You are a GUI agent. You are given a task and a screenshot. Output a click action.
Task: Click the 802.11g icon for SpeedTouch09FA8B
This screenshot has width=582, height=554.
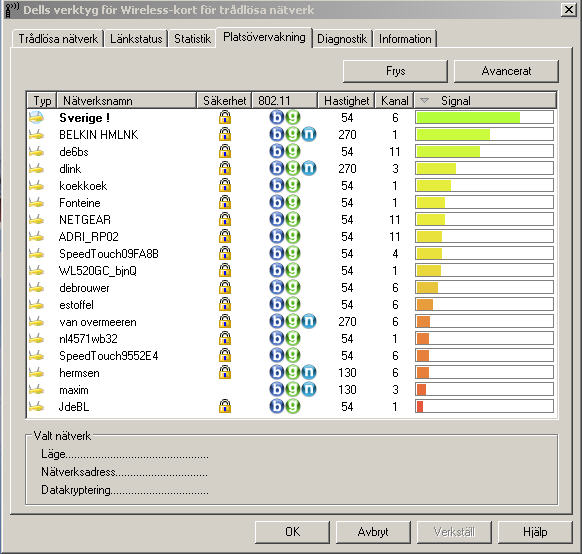coord(293,253)
